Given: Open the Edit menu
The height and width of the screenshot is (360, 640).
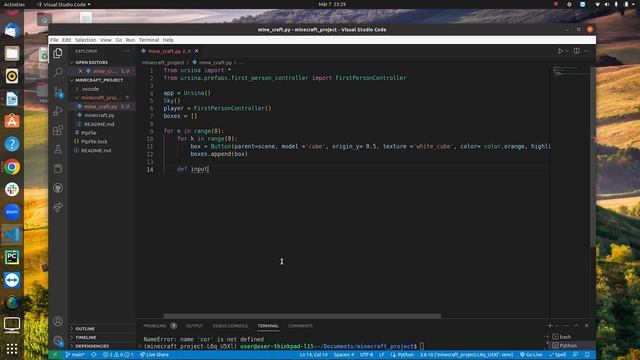Looking at the screenshot, I should point(67,40).
